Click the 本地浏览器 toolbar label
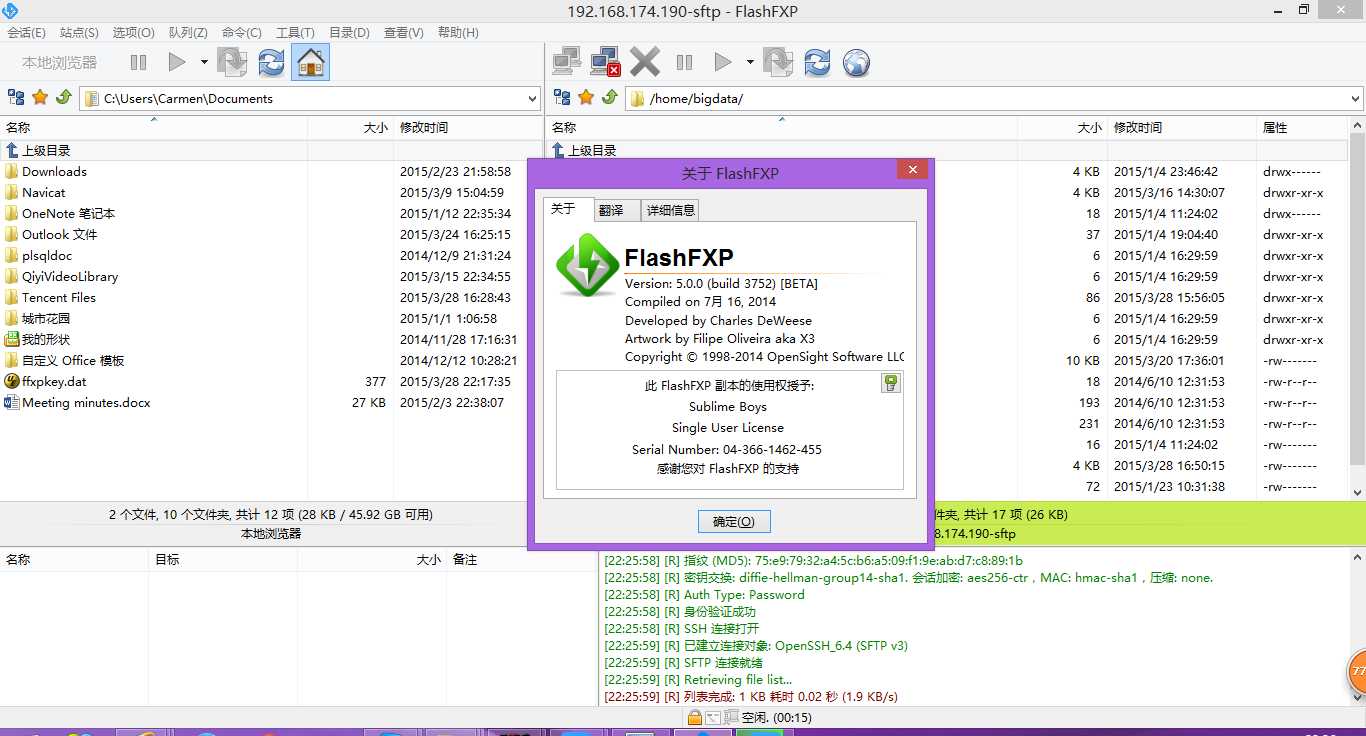The image size is (1366, 736). tap(60, 62)
